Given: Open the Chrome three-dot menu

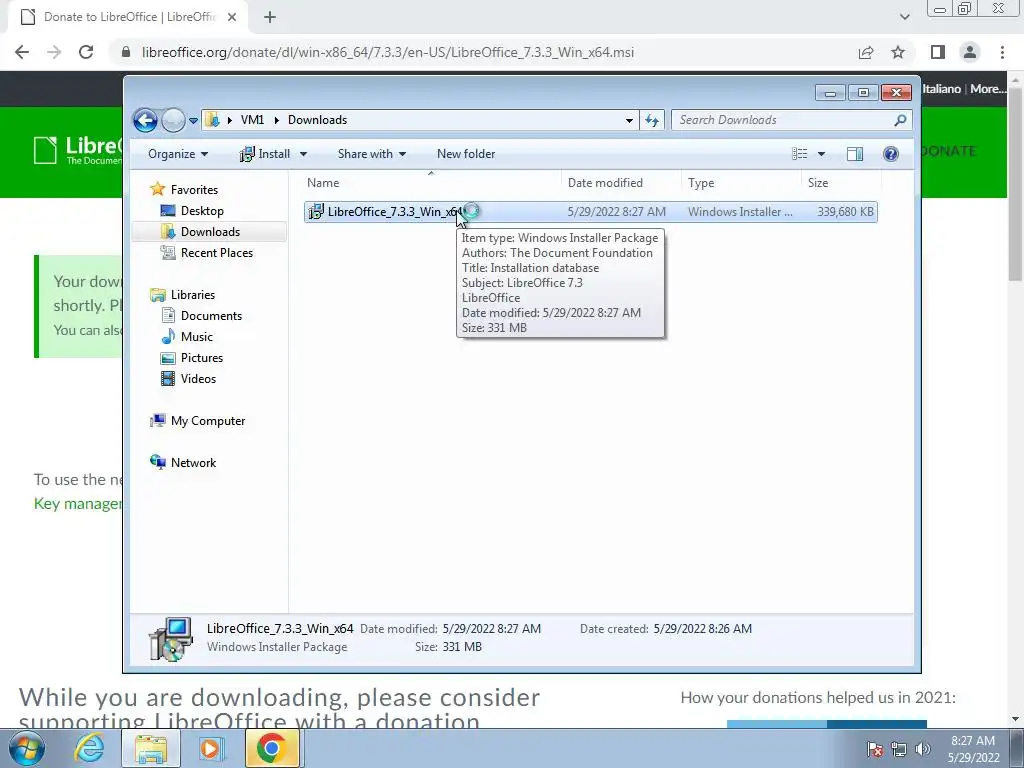Looking at the screenshot, I should 1002,52.
